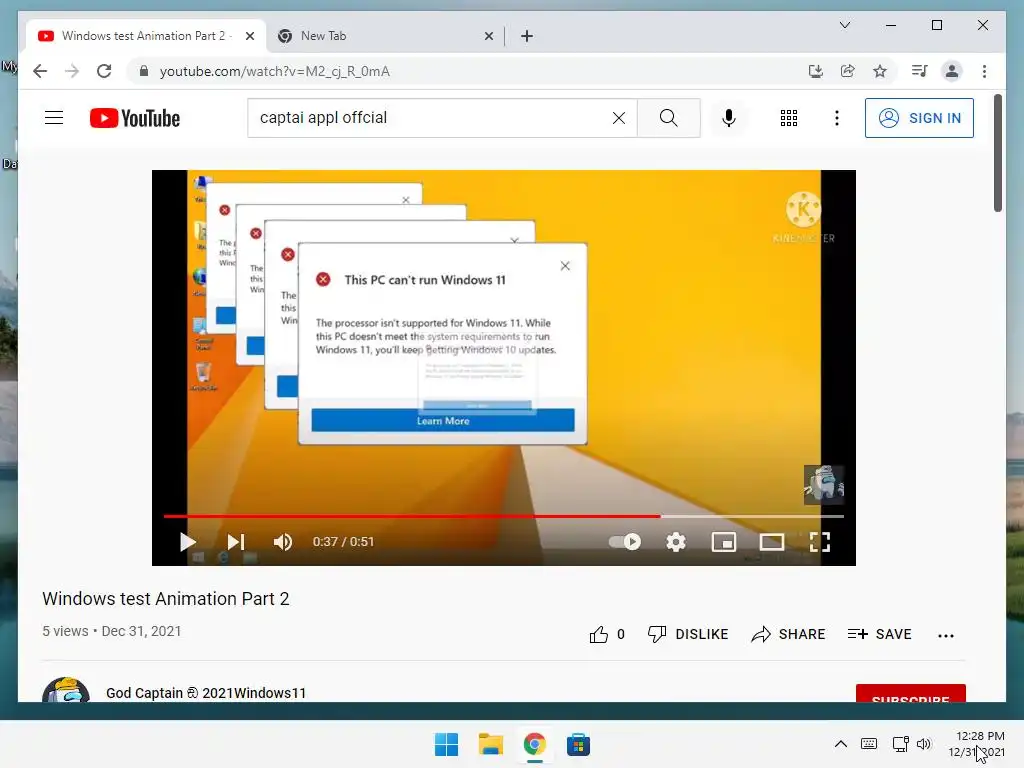Screen dimensions: 1024x768
Task: Open the taskbar clock and date
Action: pos(977,744)
